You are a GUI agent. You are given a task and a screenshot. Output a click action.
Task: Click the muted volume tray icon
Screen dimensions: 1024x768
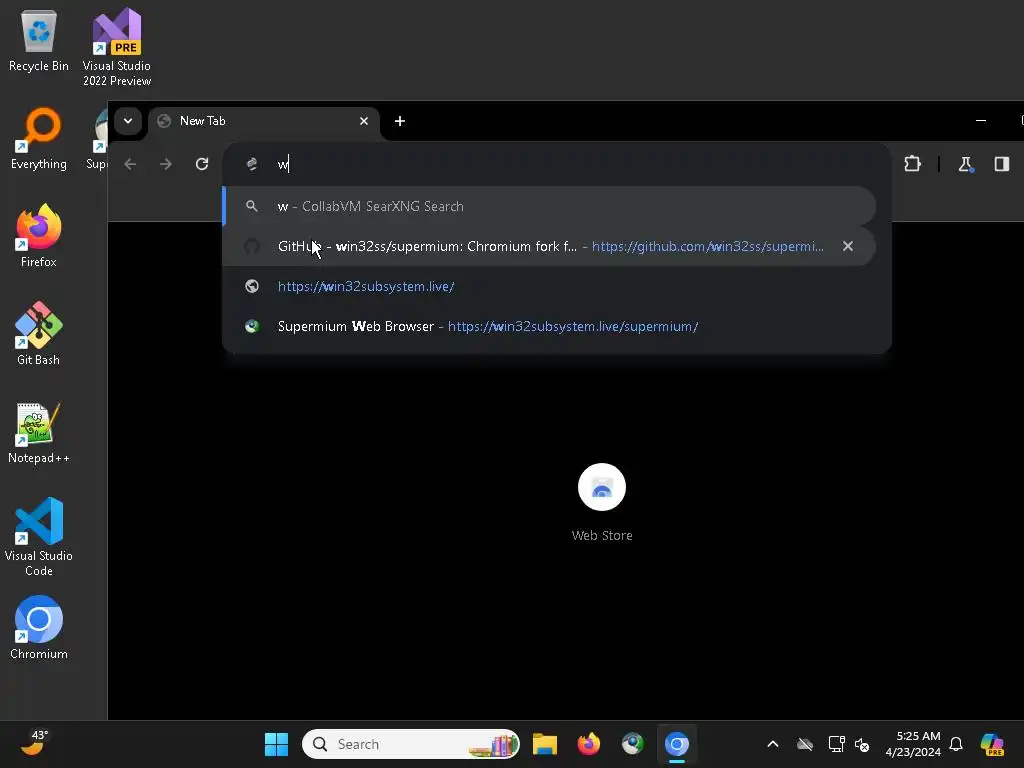pos(862,744)
